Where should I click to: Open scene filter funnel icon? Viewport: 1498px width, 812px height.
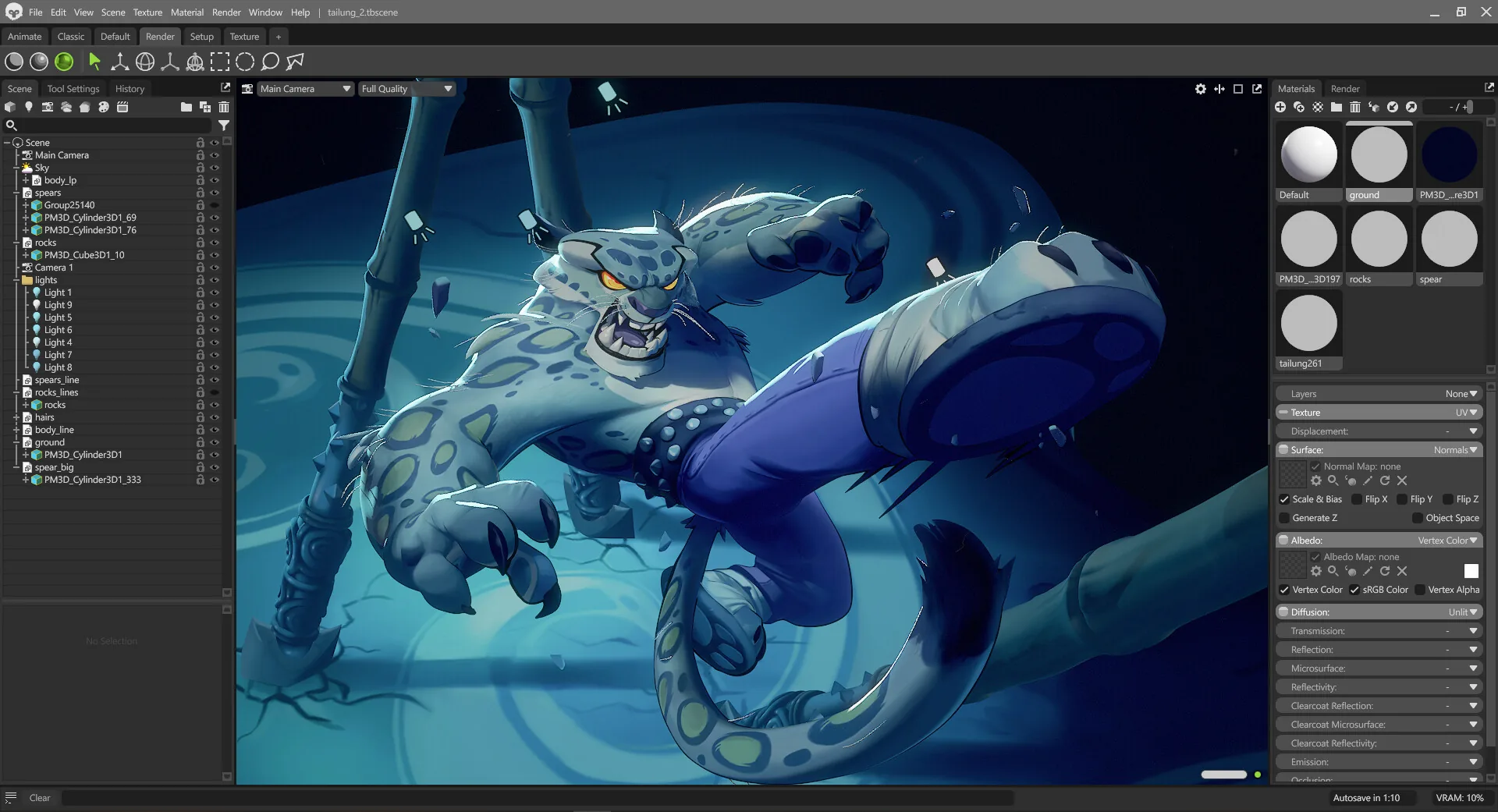click(224, 125)
